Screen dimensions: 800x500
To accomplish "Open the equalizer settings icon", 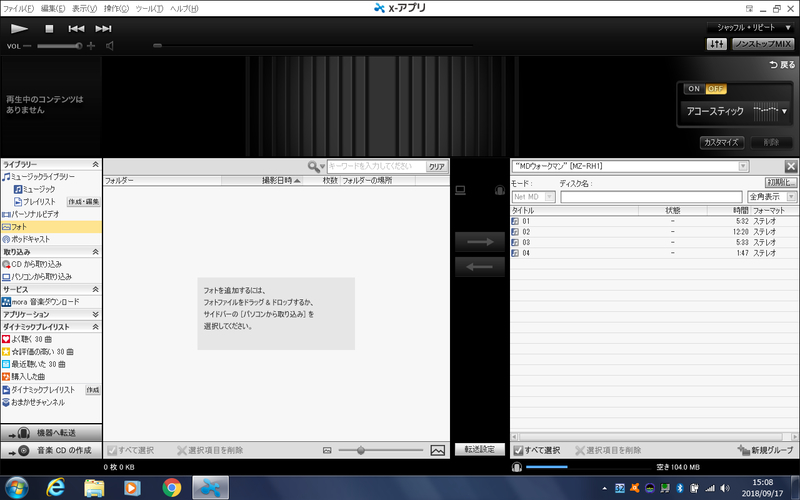I will point(716,44).
